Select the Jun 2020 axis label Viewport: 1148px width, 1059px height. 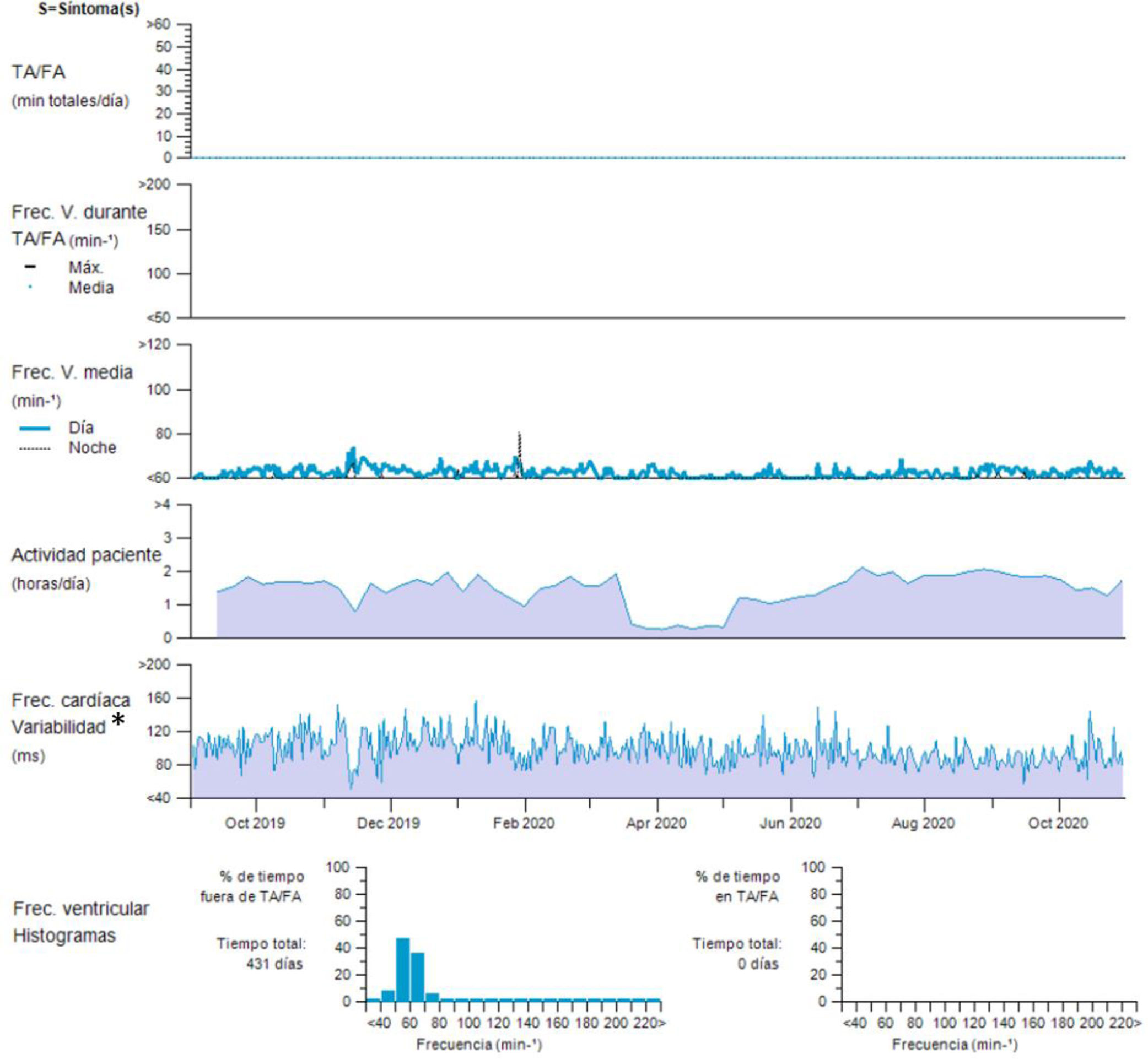pos(790,823)
